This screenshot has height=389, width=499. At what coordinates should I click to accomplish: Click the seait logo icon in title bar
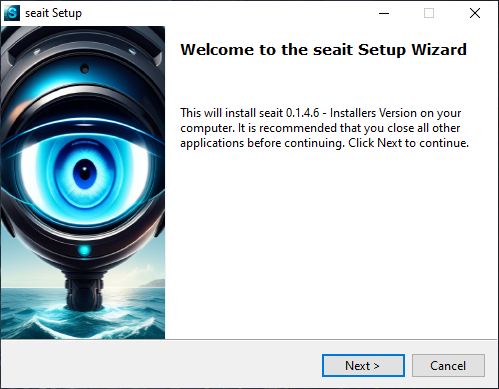(x=12, y=13)
